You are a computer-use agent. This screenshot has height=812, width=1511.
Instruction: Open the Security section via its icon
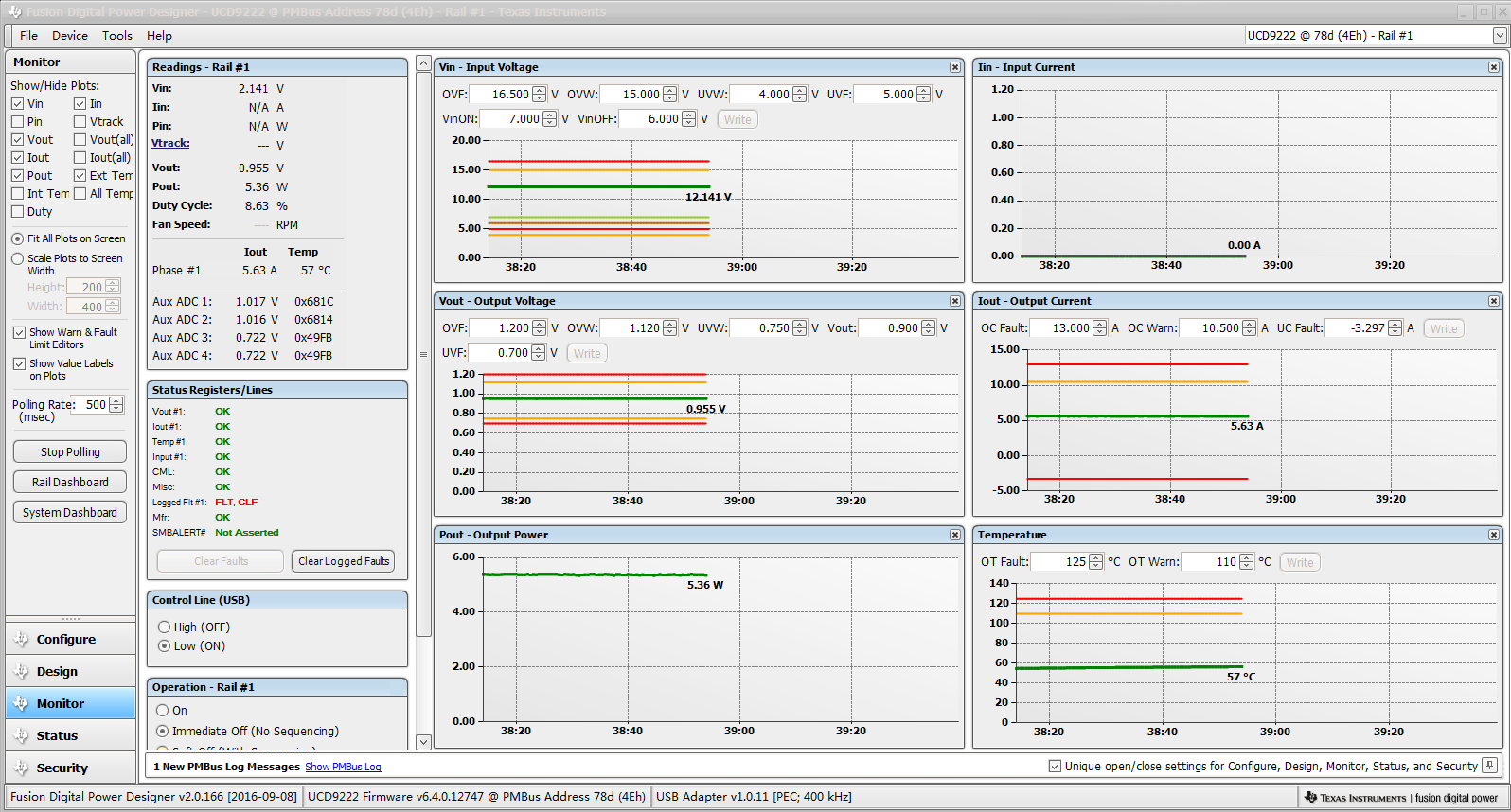pyautogui.click(x=21, y=768)
